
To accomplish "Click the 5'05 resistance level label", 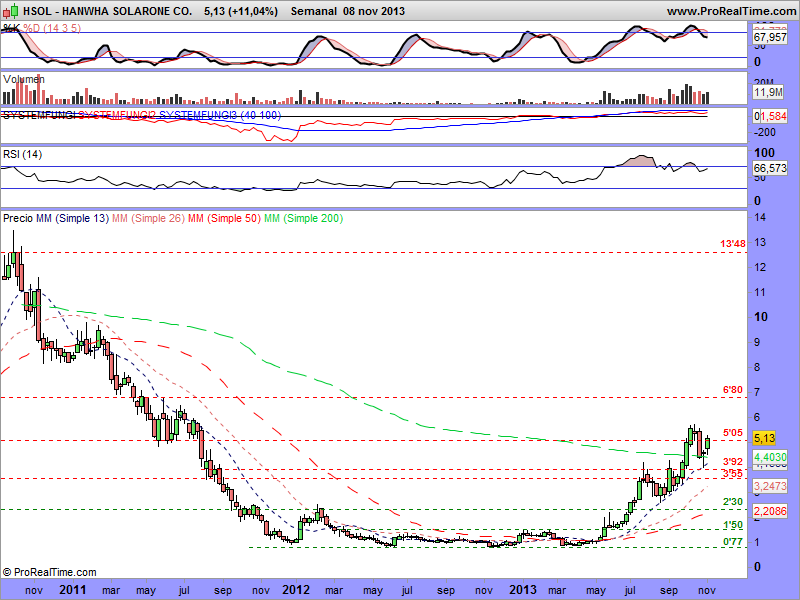I will (733, 433).
